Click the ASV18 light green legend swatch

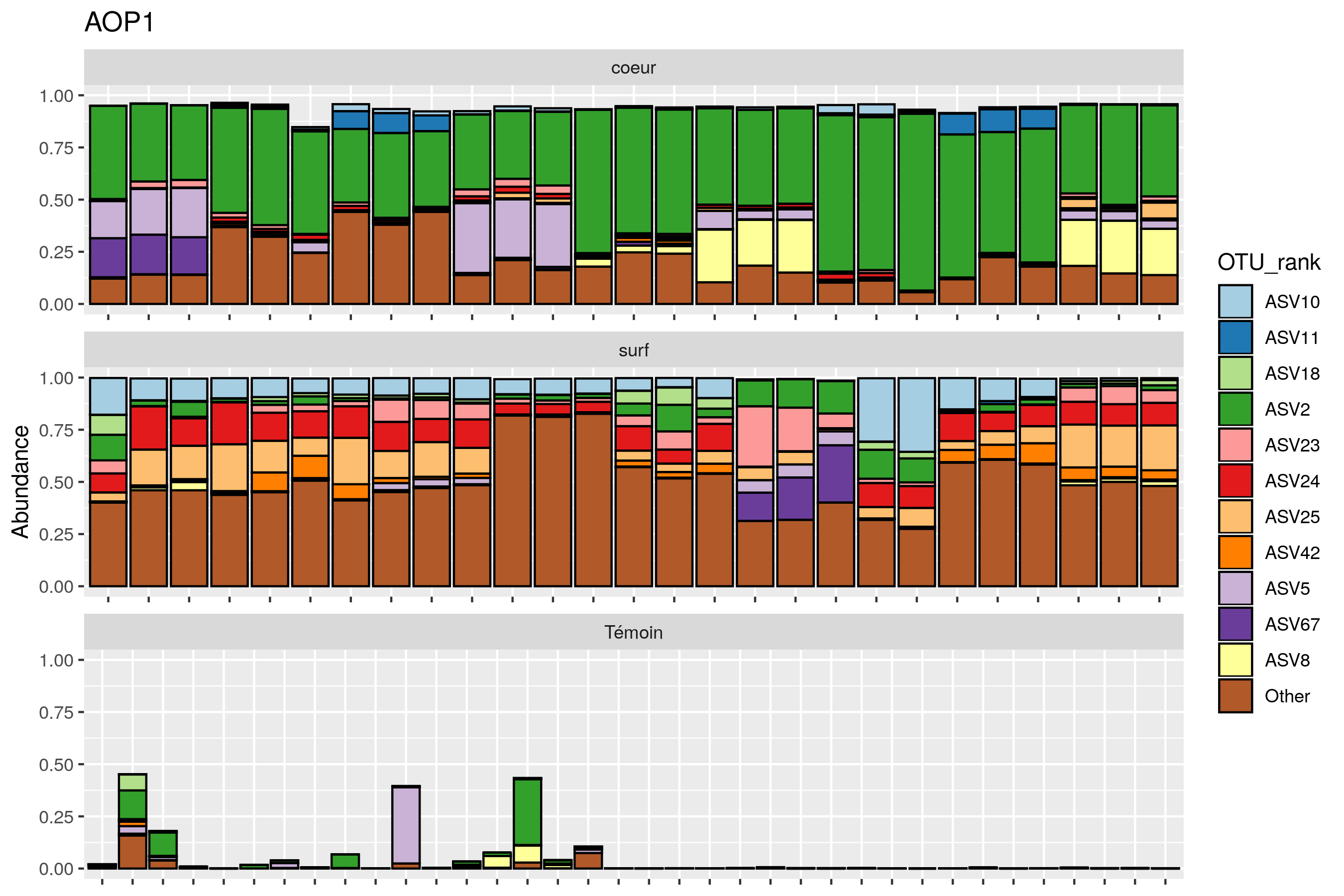coord(1235,373)
